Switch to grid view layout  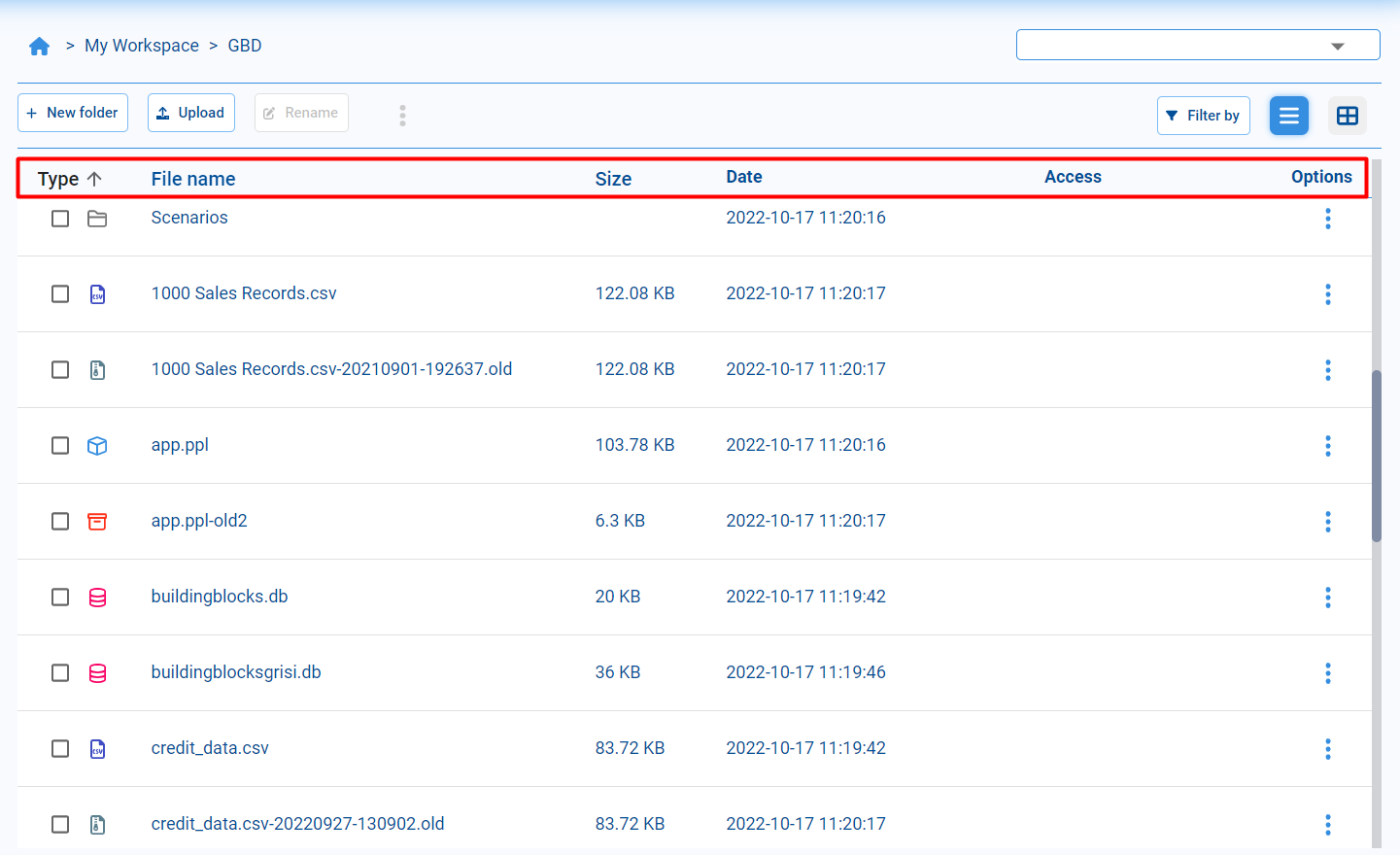click(x=1348, y=115)
